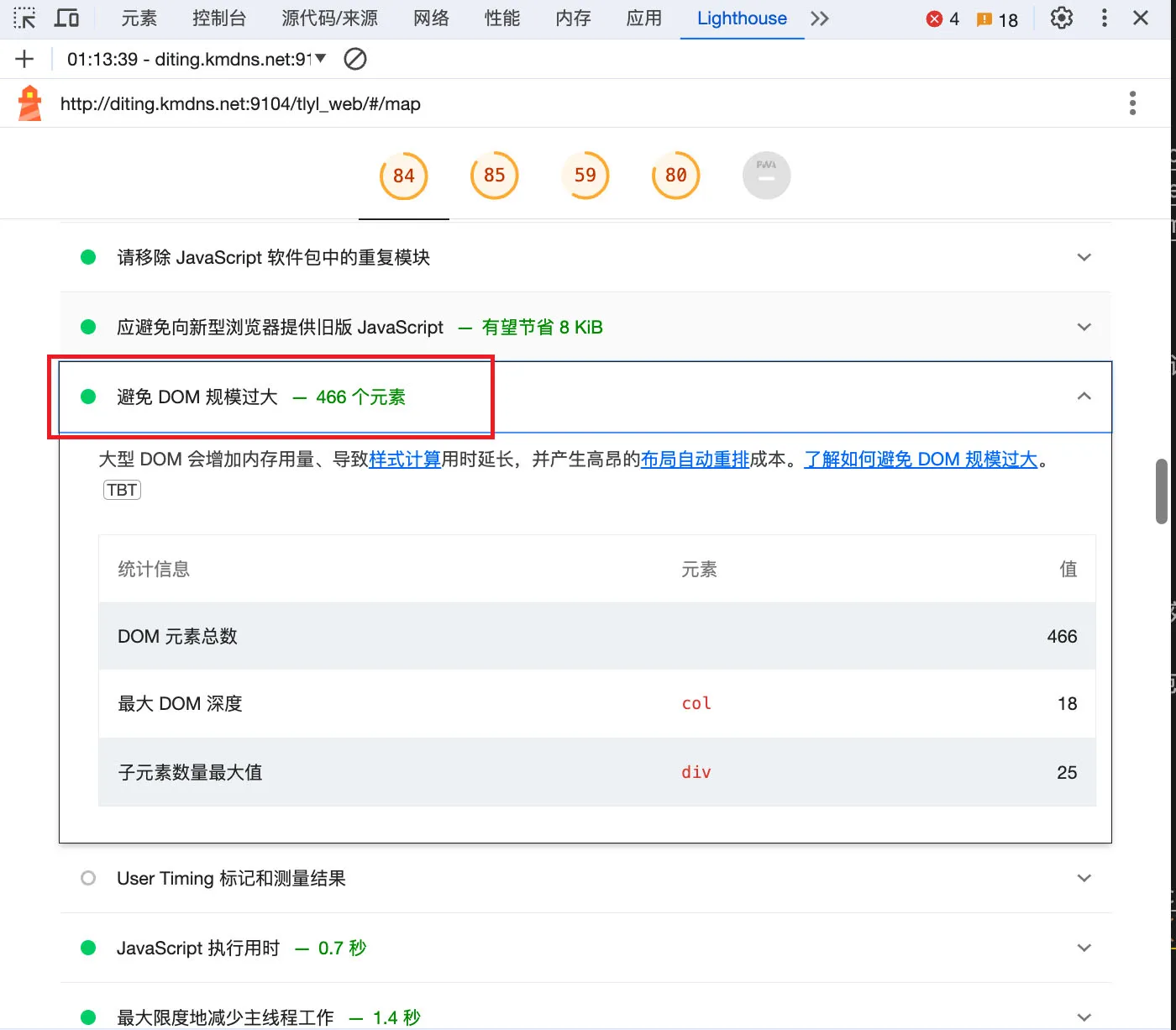Jump to the score 59 category gauge
The height and width of the screenshot is (1030, 1176).
[x=585, y=176]
